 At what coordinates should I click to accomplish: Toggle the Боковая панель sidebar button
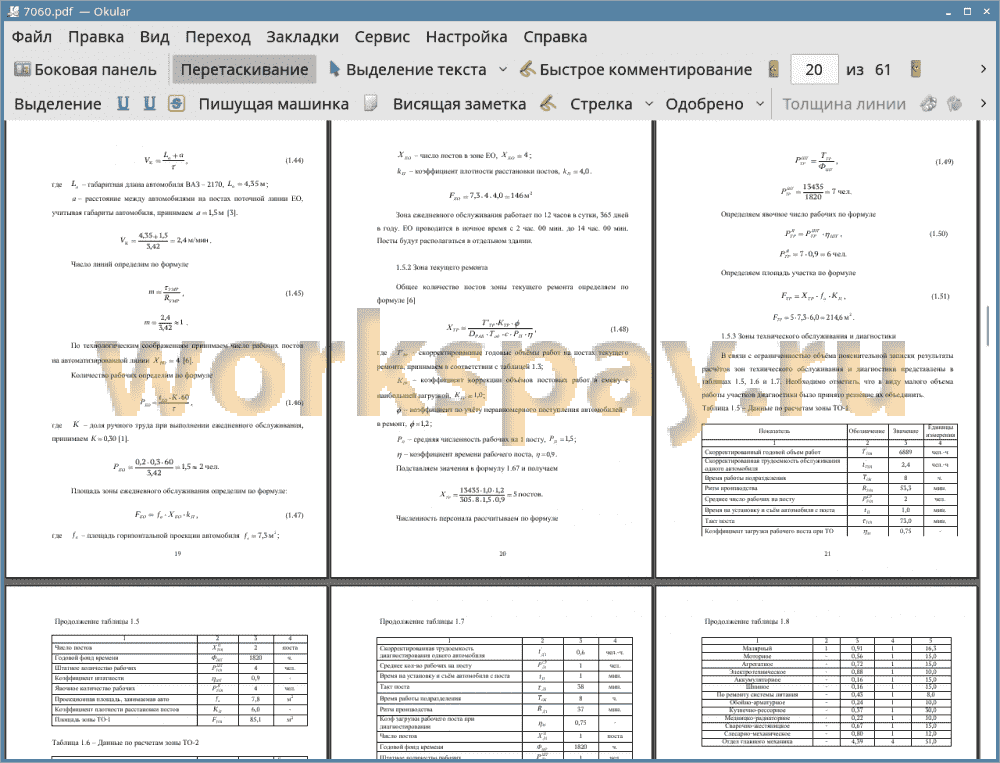click(85, 70)
